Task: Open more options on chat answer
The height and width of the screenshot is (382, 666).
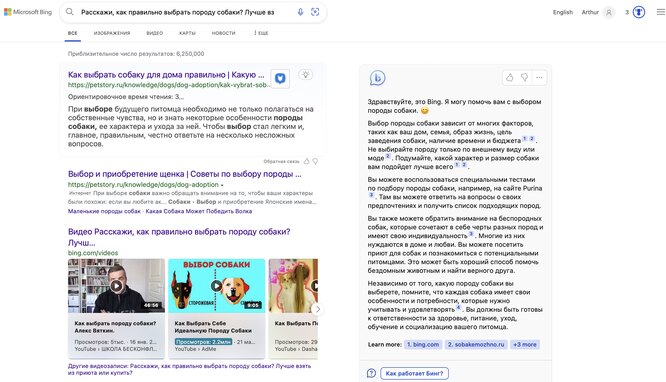Action: (539, 77)
